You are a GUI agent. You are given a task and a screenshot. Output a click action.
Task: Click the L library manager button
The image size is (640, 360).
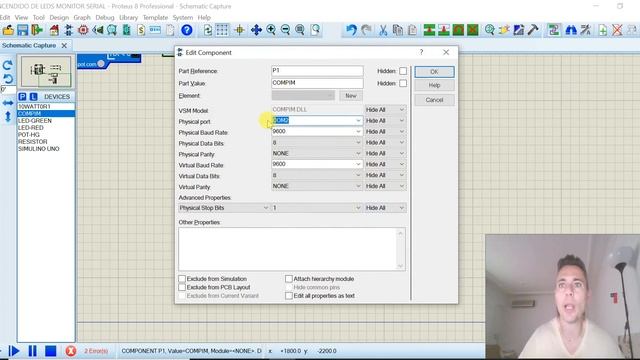click(x=33, y=97)
